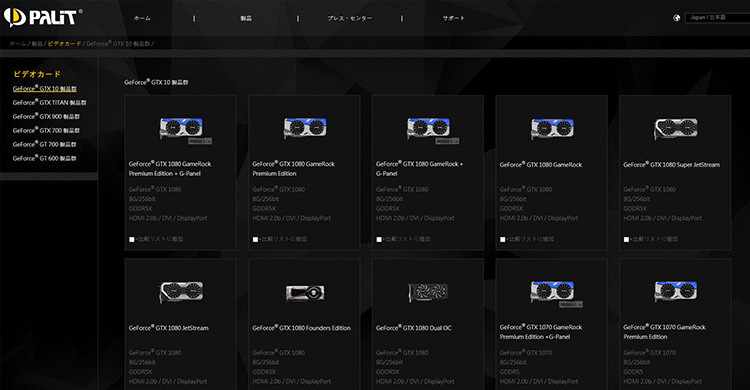Open the Japan region dropdown

pos(717,18)
